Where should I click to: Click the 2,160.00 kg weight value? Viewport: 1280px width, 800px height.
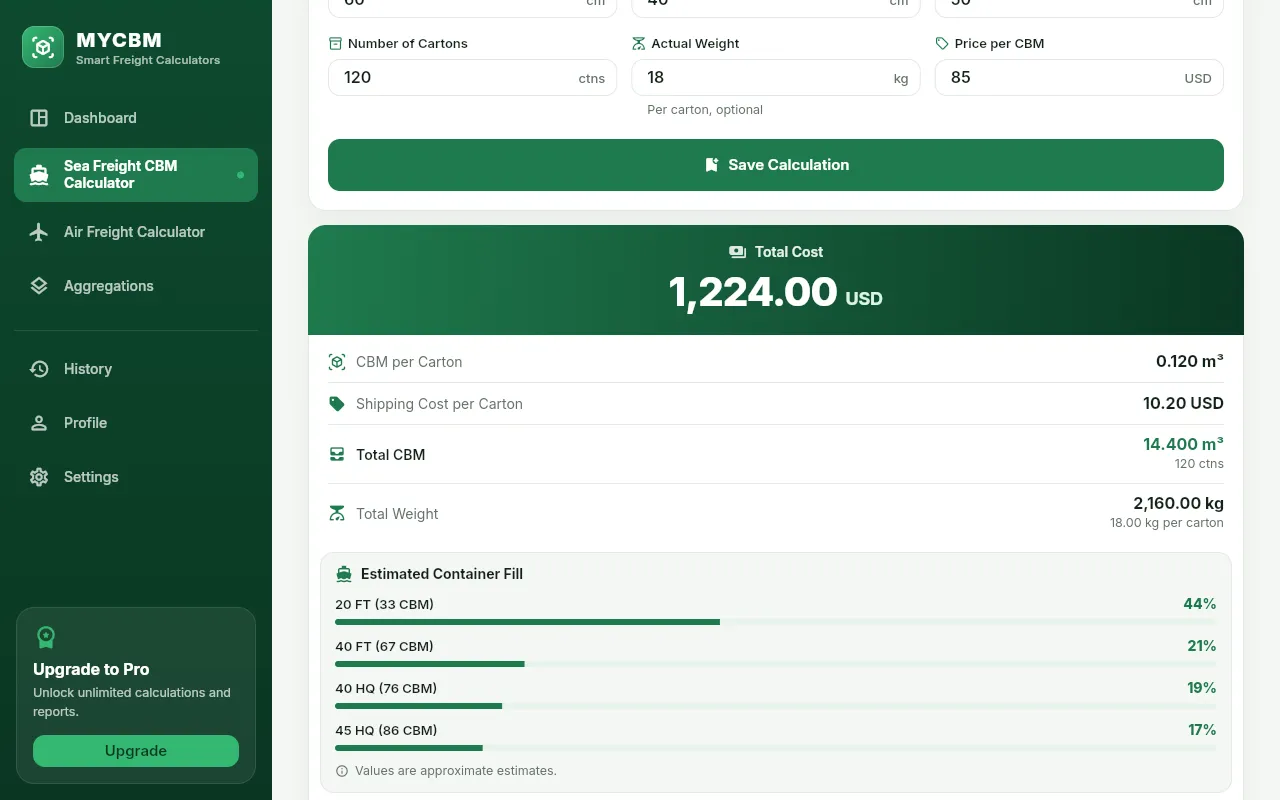coord(1178,503)
